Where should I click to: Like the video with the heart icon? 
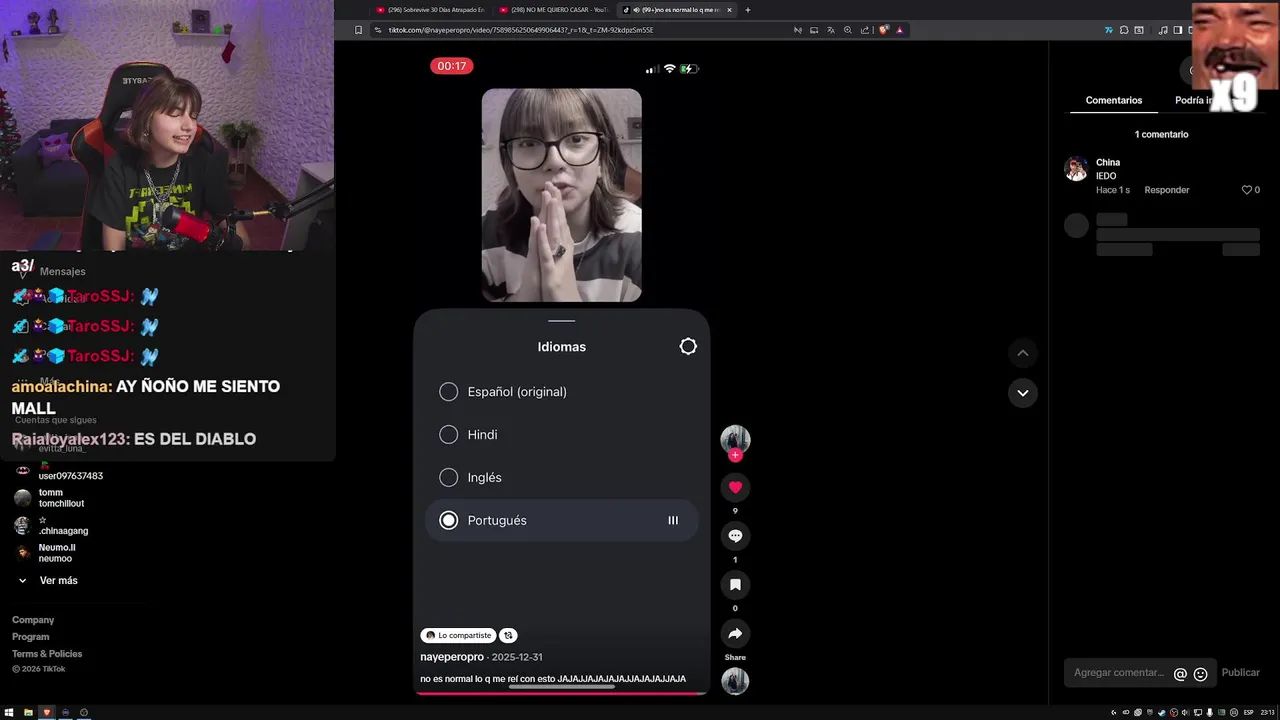(735, 487)
